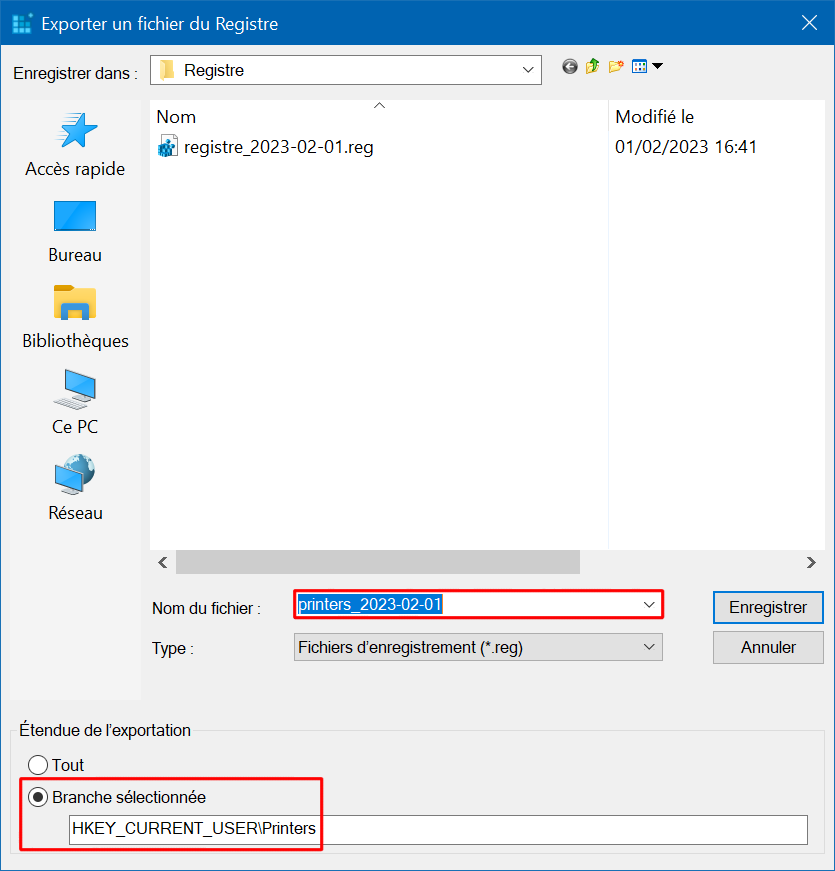Open Accès rapide in sidebar
The image size is (835, 871).
[75, 145]
